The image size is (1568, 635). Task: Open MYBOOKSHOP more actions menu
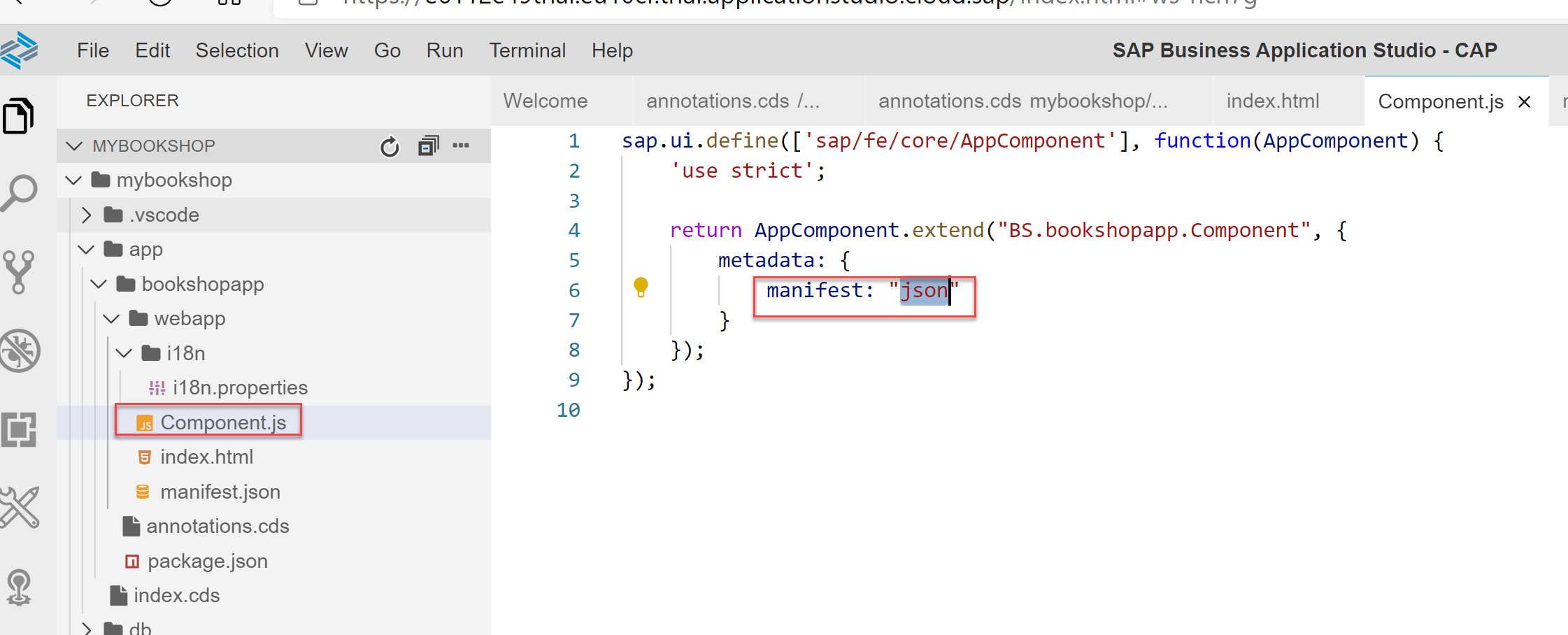coord(461,145)
